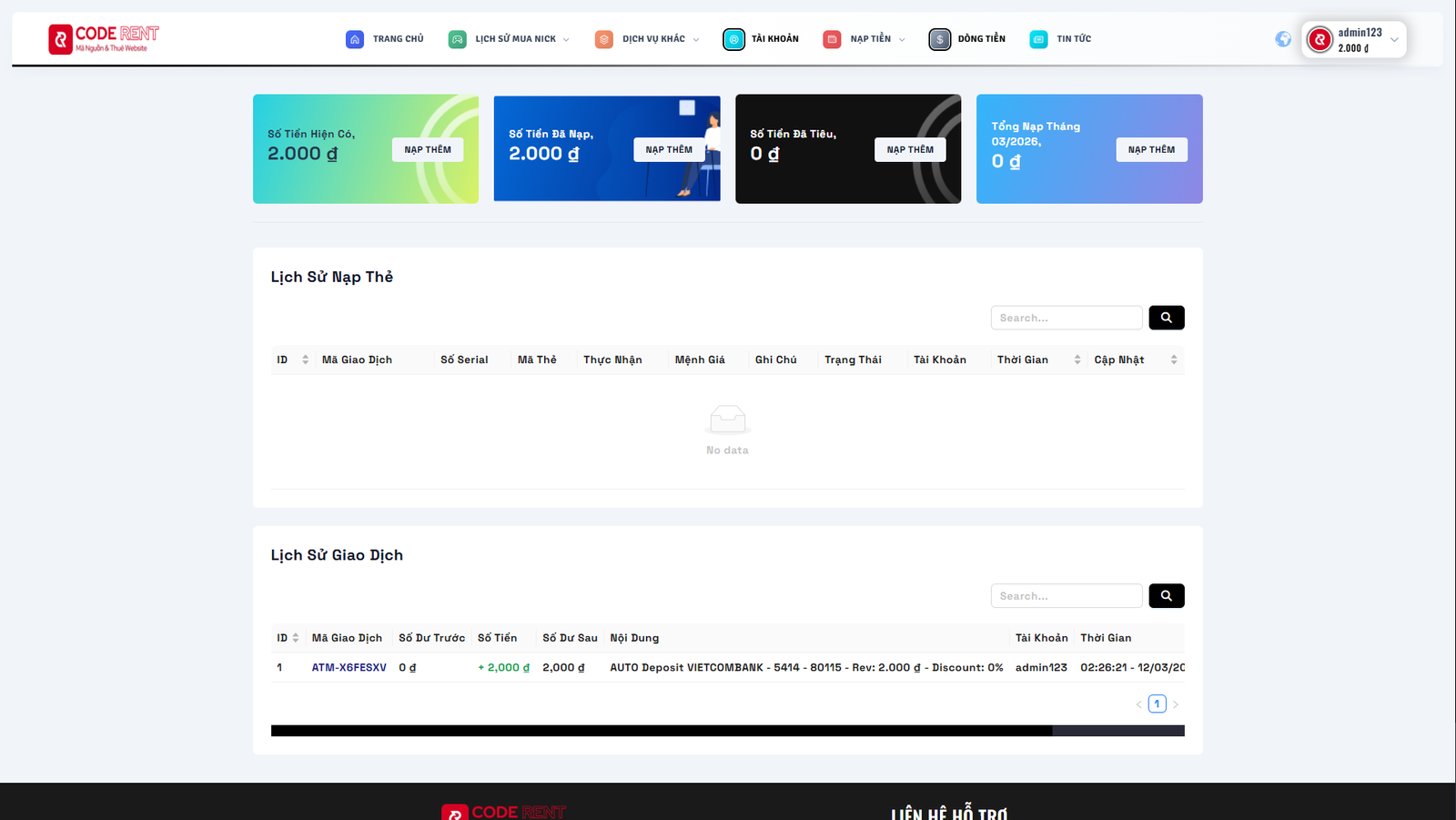Sort by Cập Nhật column
The image size is (1456, 820).
pos(1173,359)
